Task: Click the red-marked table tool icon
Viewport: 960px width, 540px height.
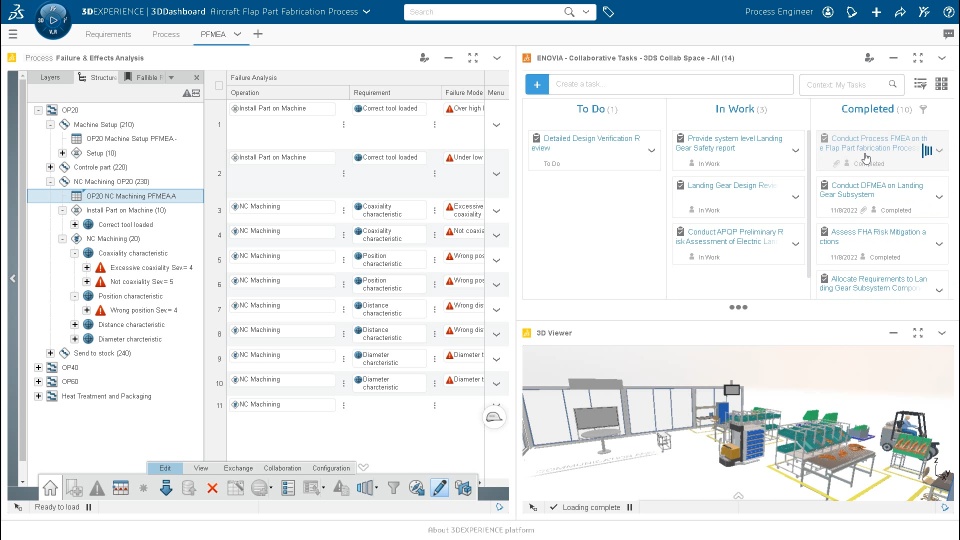Action: coord(121,488)
